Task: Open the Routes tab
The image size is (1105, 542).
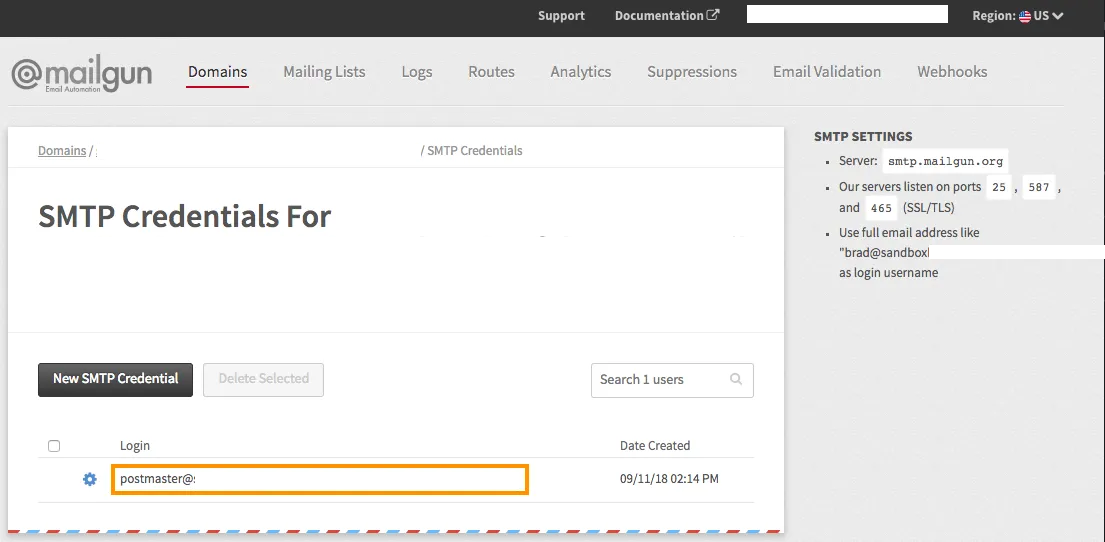Action: tap(491, 72)
